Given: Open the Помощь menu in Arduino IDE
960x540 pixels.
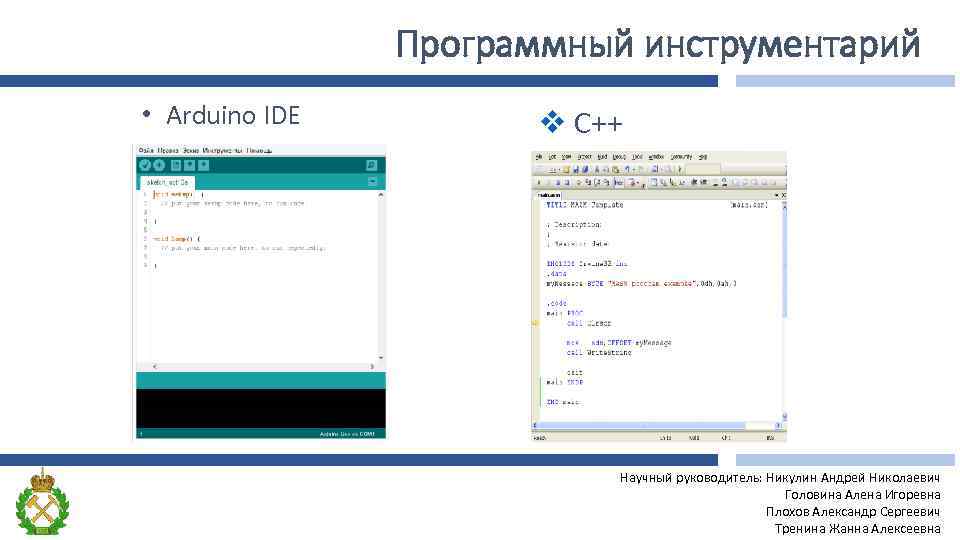Looking at the screenshot, I should [x=259, y=150].
